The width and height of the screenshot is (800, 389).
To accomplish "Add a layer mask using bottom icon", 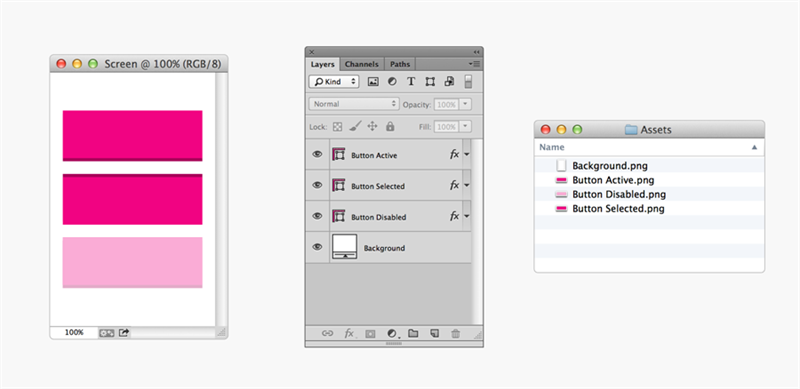I will (x=370, y=334).
